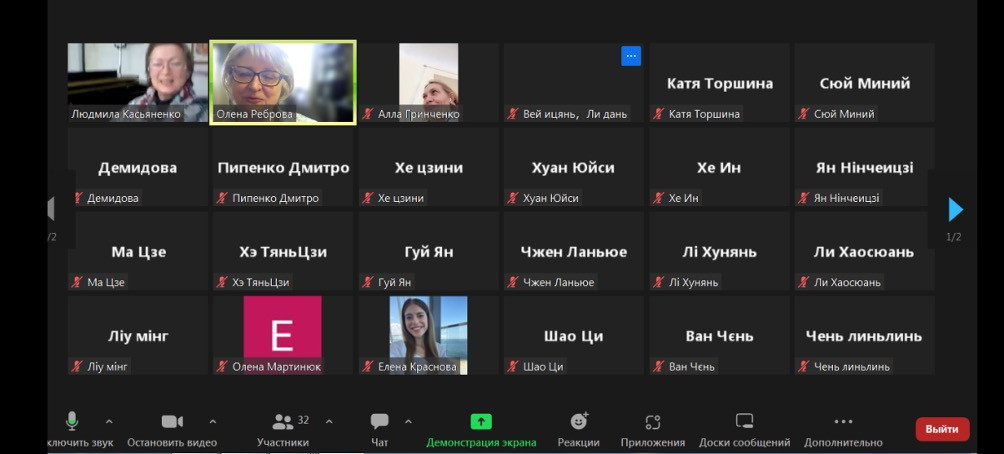Click the Вей ицянь, Ли дань name label
Viewport: 1004px width, 454px height.
[x=575, y=115]
